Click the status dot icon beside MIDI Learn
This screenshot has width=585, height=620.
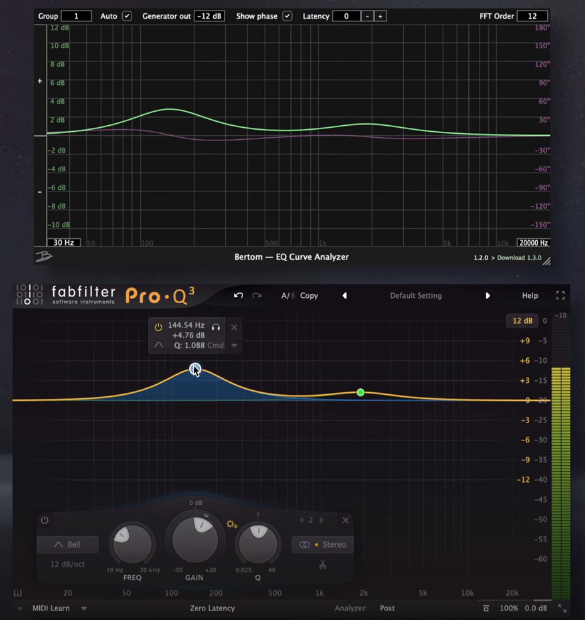(x=20, y=608)
